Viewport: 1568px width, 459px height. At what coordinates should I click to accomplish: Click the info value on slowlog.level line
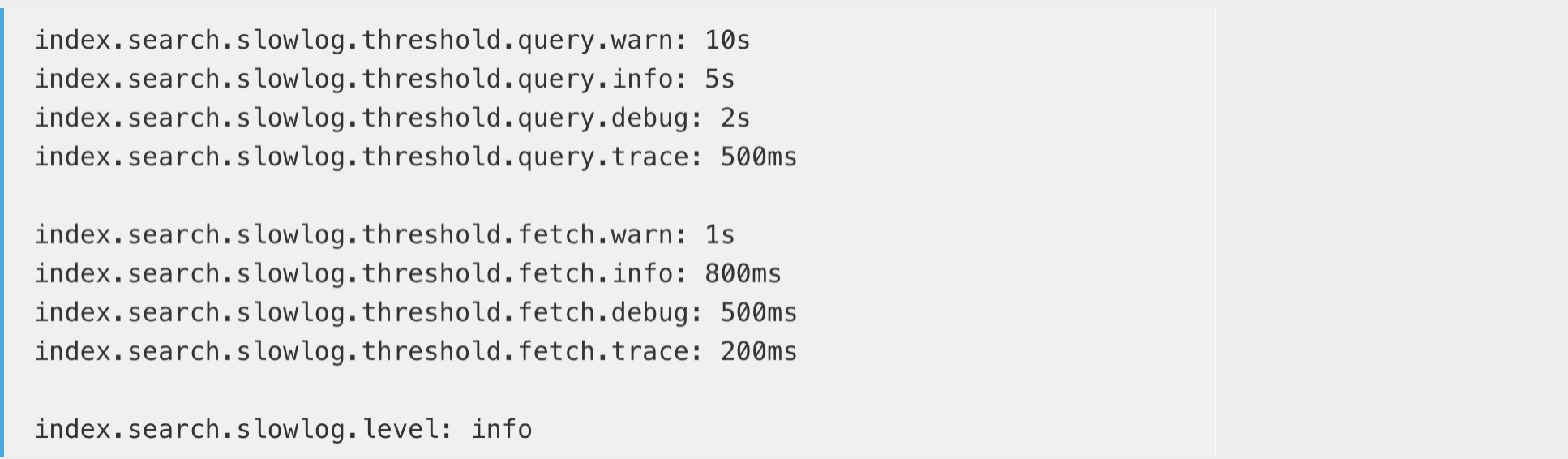502,429
